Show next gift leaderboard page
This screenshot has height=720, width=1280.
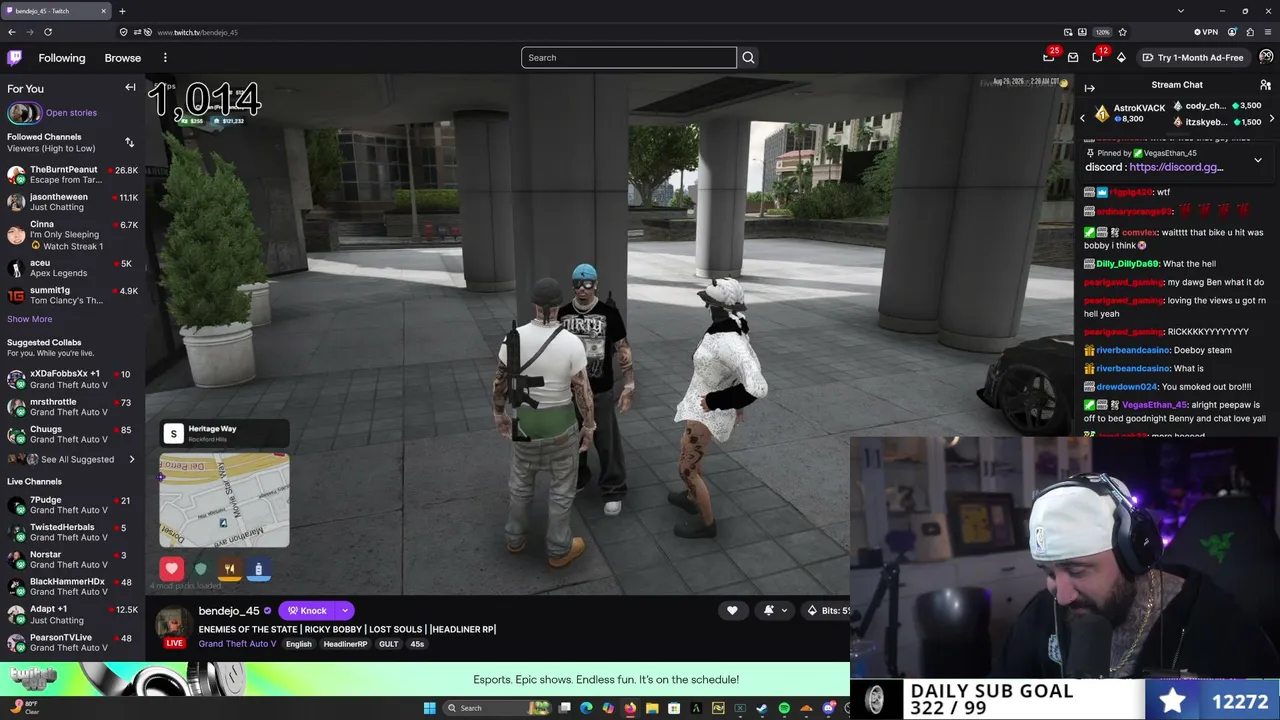pyautogui.click(x=1271, y=119)
